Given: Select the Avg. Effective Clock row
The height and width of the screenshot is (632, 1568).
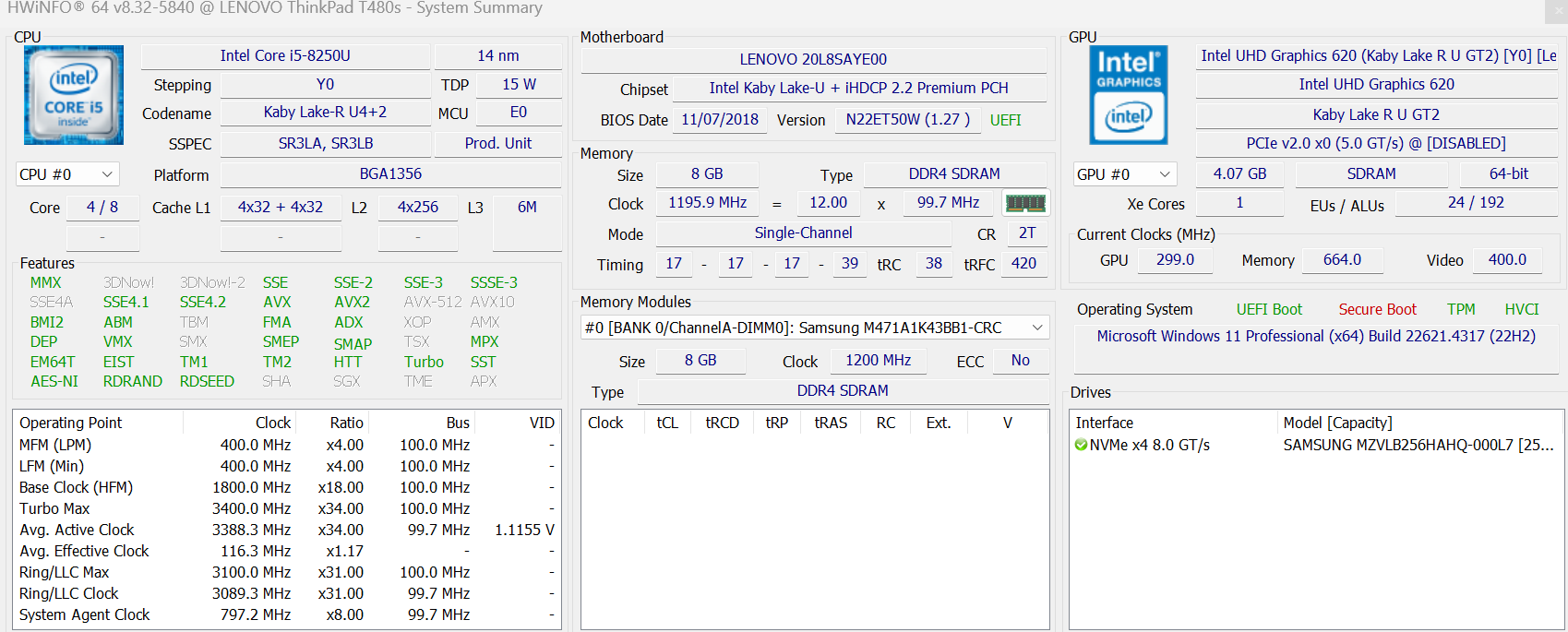Looking at the screenshot, I should click(287, 551).
